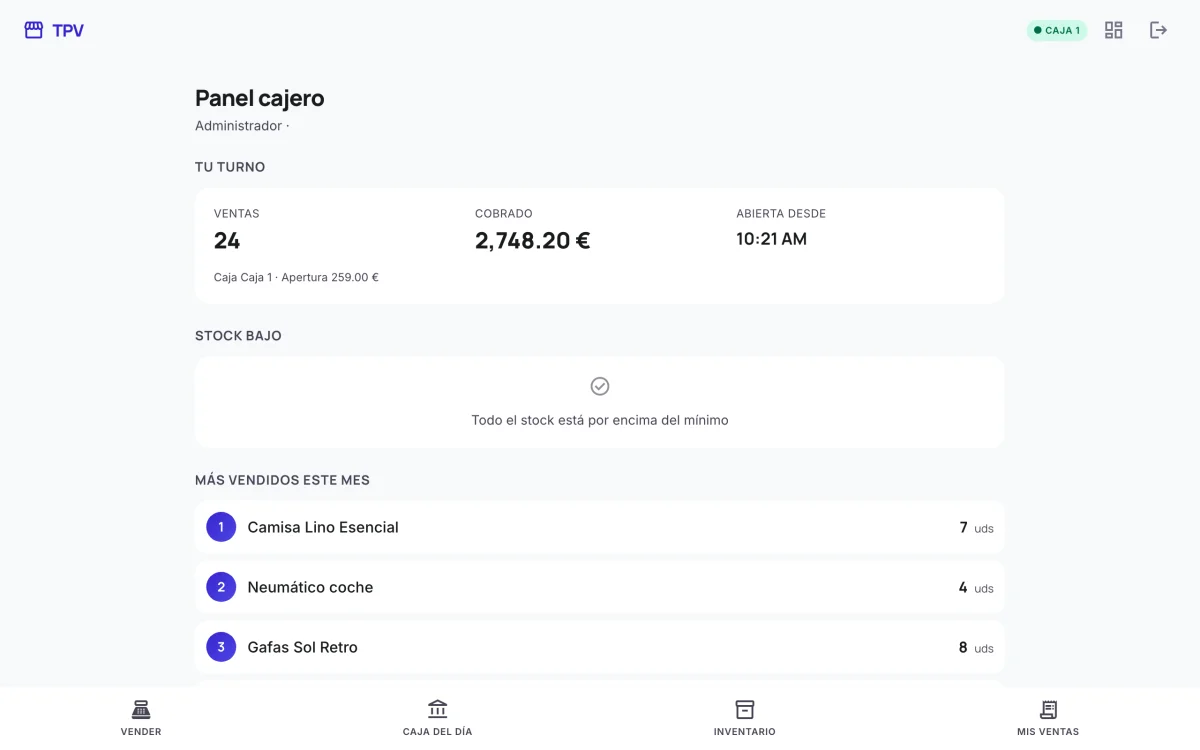The width and height of the screenshot is (1200, 750).
Task: Select the Neumático coche row
Action: pos(599,587)
